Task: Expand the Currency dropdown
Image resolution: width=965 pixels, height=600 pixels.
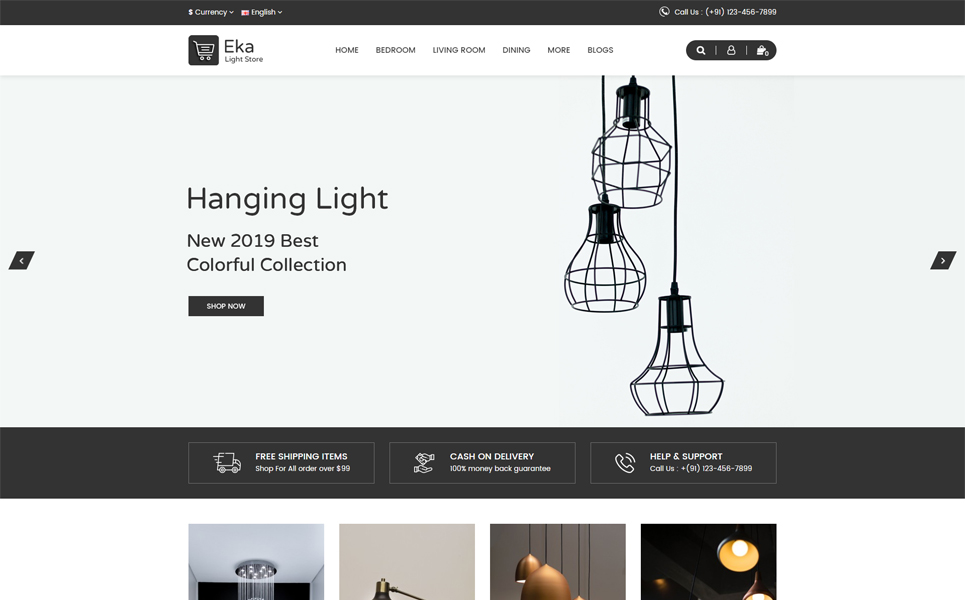Action: click(x=210, y=12)
